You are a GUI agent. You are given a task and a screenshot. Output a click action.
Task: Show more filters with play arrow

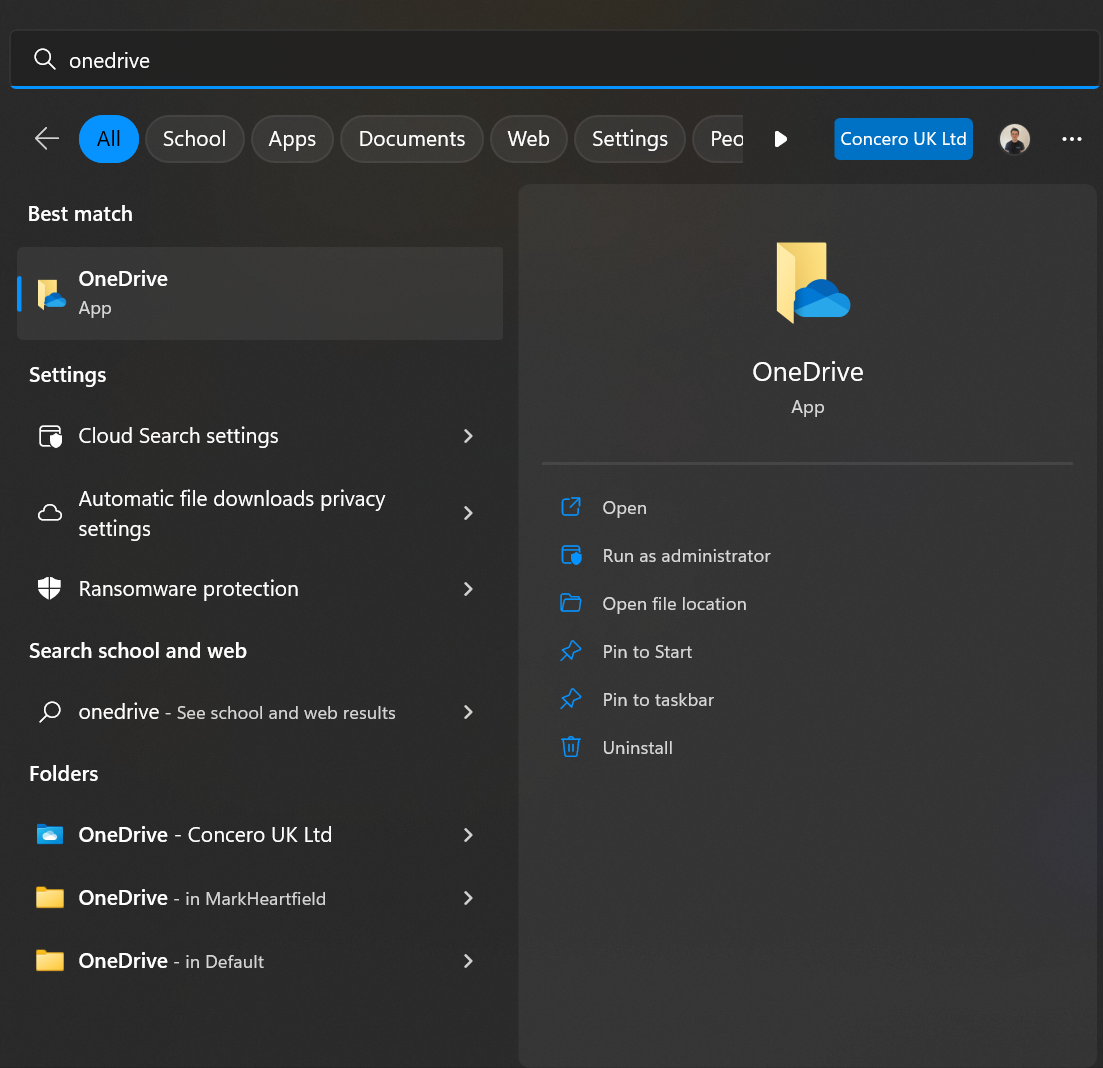pyautogui.click(x=780, y=139)
